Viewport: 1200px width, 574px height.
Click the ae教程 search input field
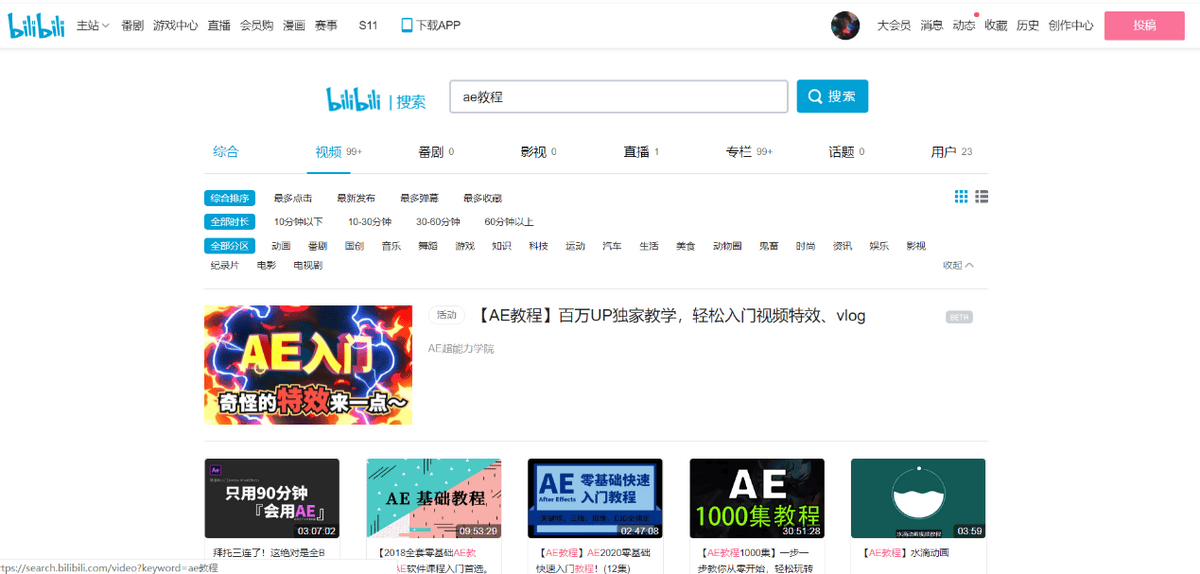click(x=618, y=97)
